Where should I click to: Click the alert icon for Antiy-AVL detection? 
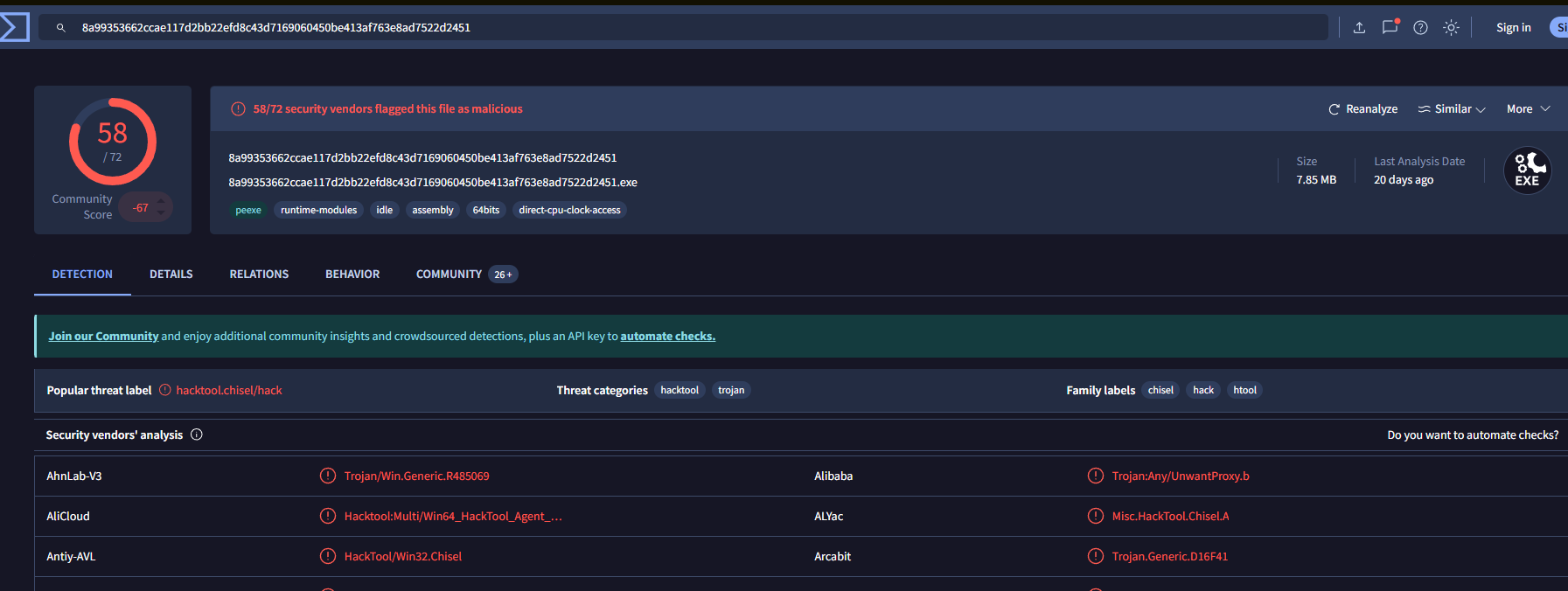[x=328, y=556]
